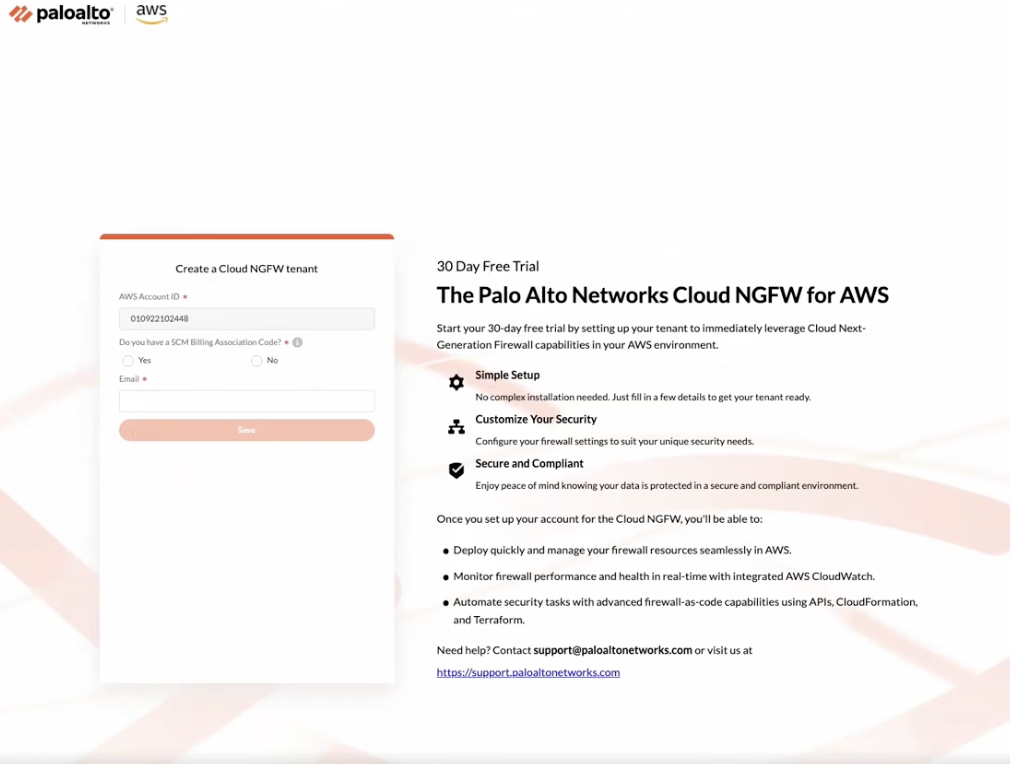Image resolution: width=1010 pixels, height=764 pixels.
Task: Focus the AWS Account ID field
Action: pos(247,319)
